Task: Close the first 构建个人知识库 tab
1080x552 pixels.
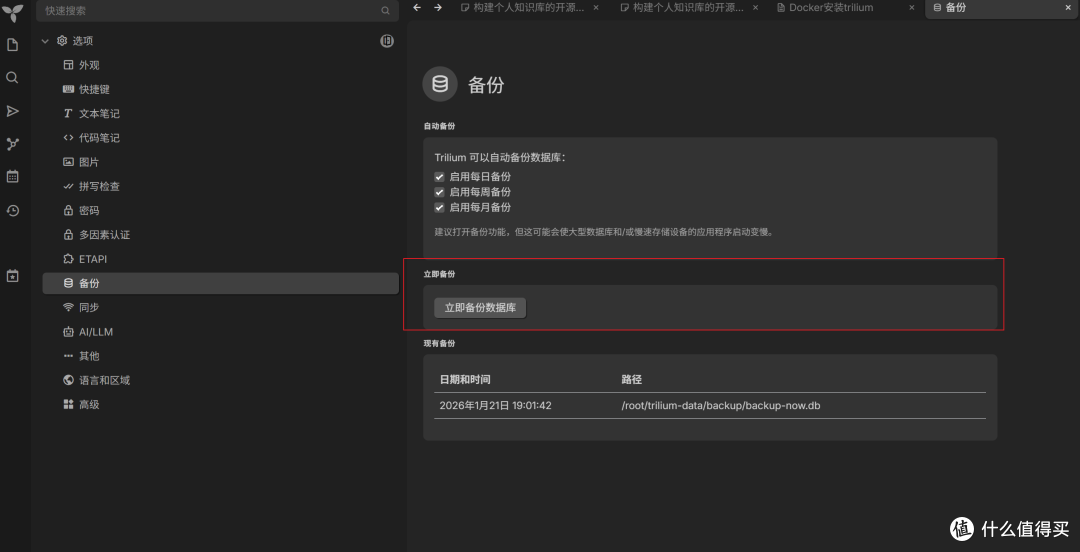Action: tap(596, 8)
